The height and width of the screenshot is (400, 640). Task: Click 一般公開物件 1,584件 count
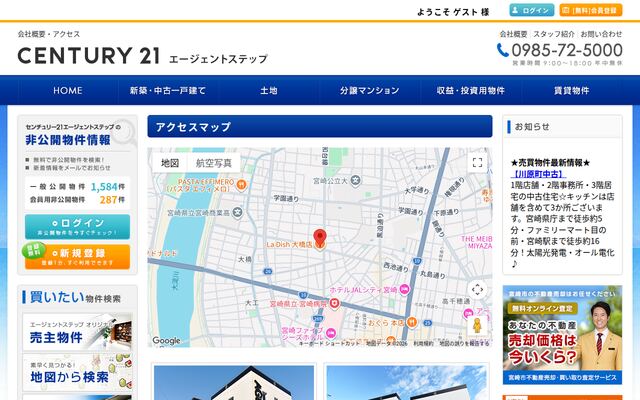coord(78,187)
